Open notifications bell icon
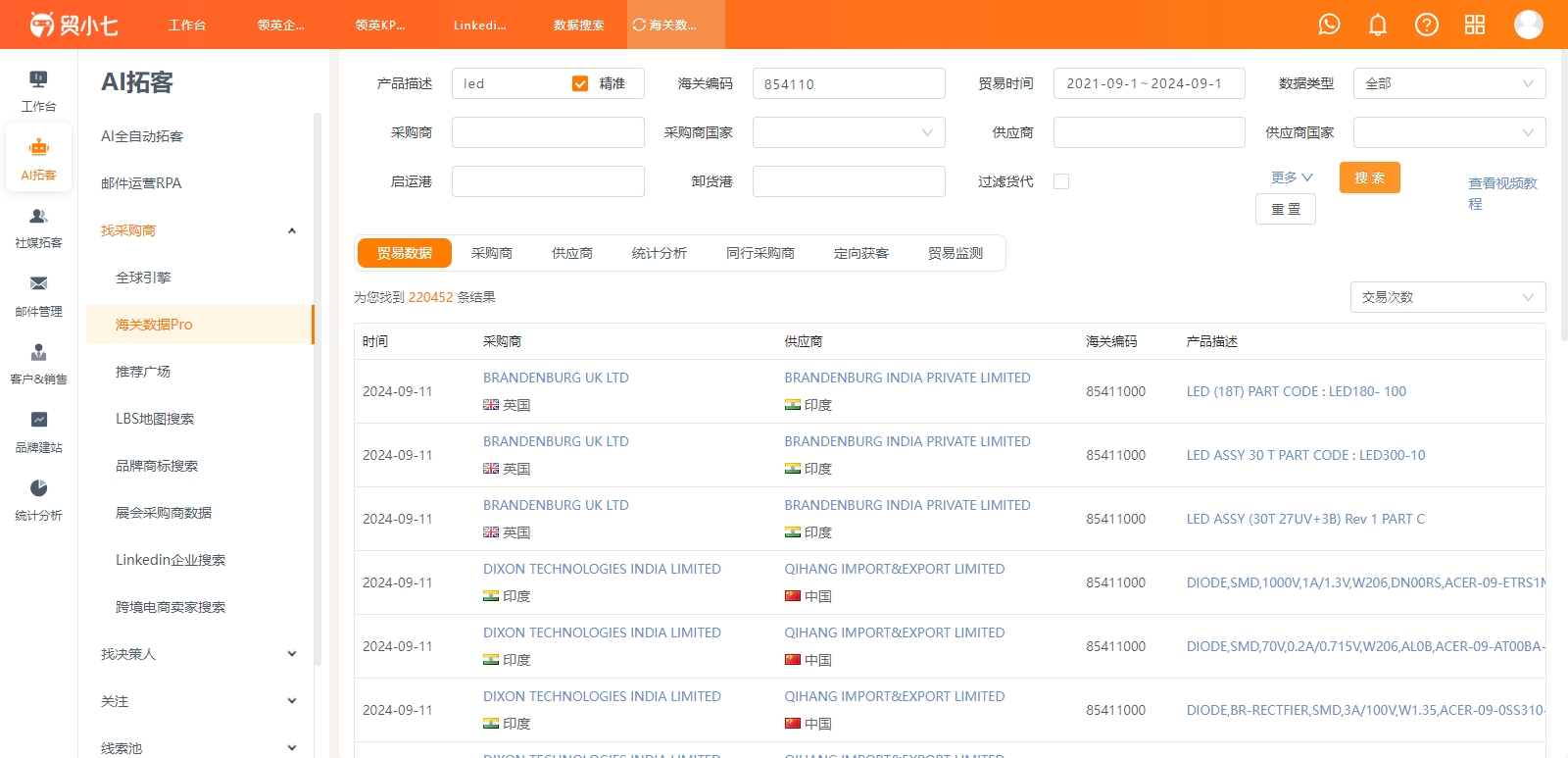This screenshot has height=758, width=1568. (x=1378, y=25)
